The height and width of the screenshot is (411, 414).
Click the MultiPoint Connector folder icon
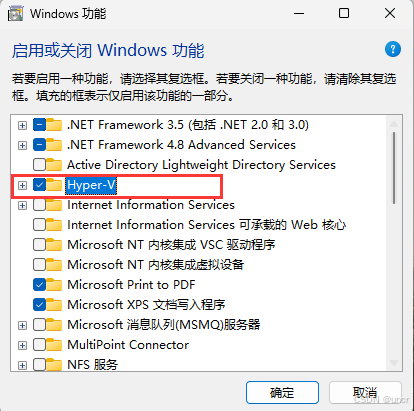54,345
